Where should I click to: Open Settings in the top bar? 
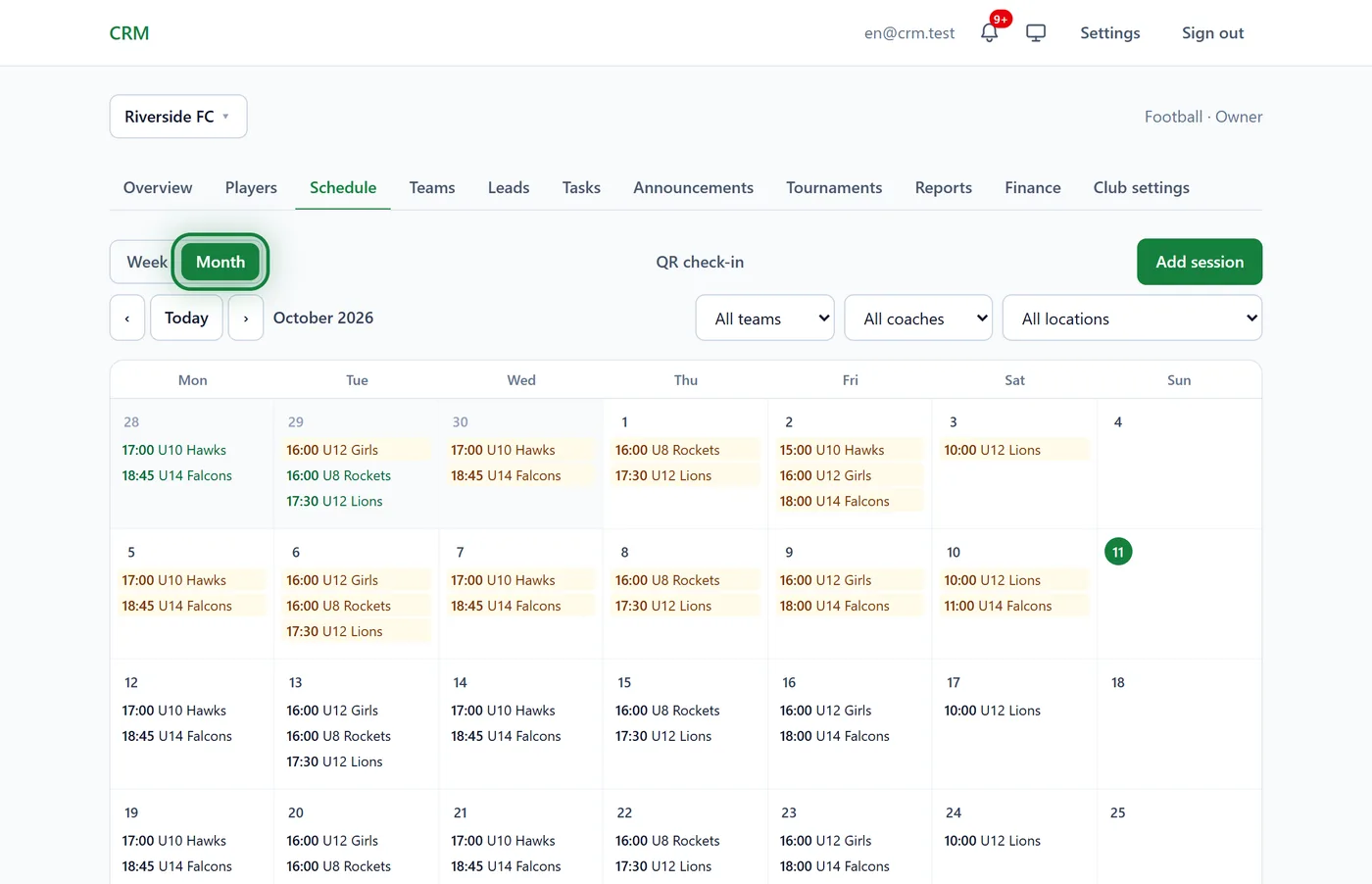point(1110,33)
